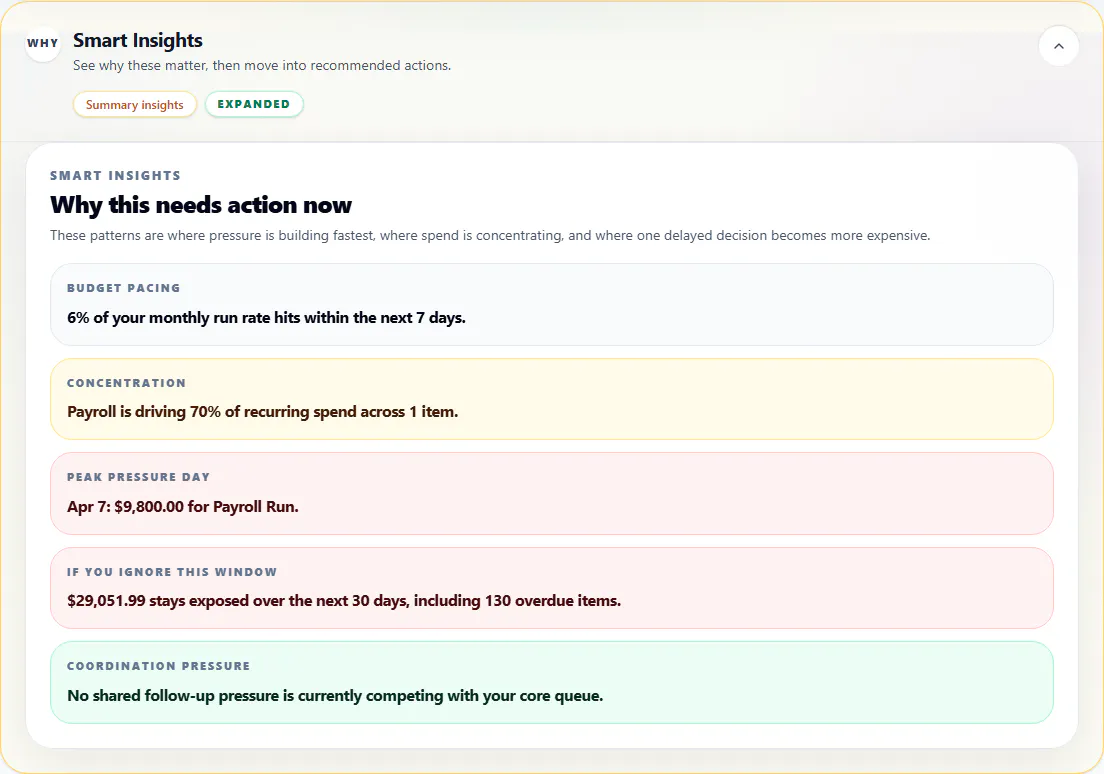1104x774 pixels.
Task: Click the 'See why these matter' subtitle
Action: pos(262,65)
